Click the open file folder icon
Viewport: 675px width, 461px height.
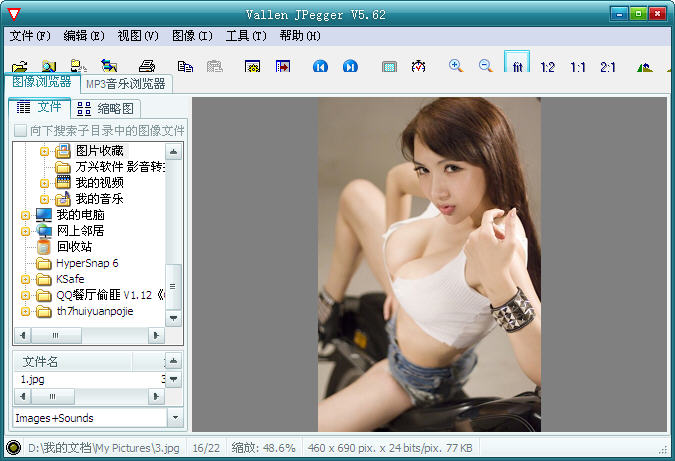[x=20, y=67]
